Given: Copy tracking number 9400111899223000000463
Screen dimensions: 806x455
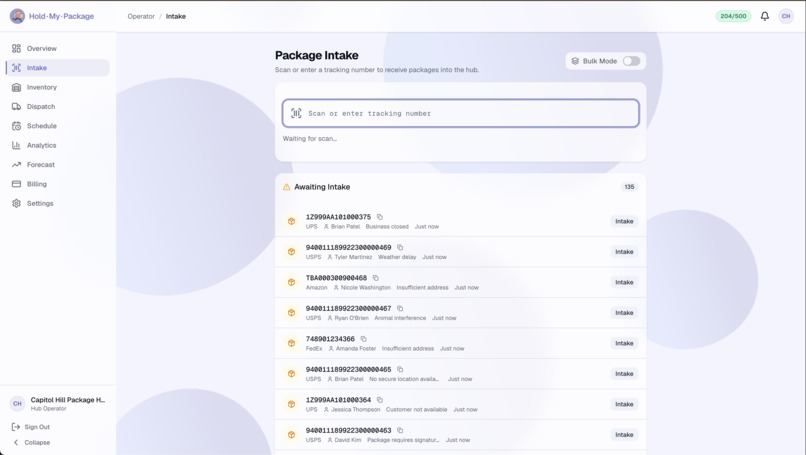Looking at the screenshot, I should click(400, 430).
